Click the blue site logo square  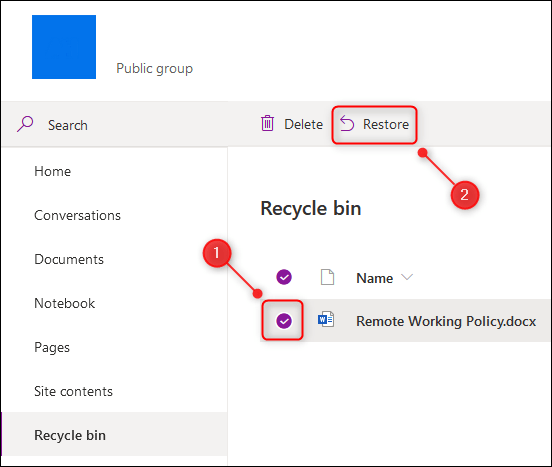click(64, 47)
